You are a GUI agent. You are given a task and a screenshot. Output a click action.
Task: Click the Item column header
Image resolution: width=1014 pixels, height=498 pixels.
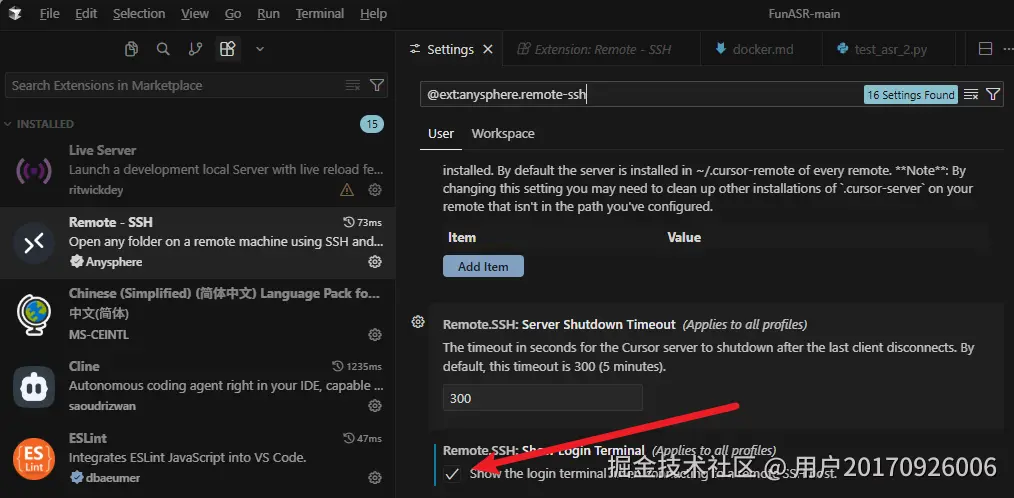462,237
